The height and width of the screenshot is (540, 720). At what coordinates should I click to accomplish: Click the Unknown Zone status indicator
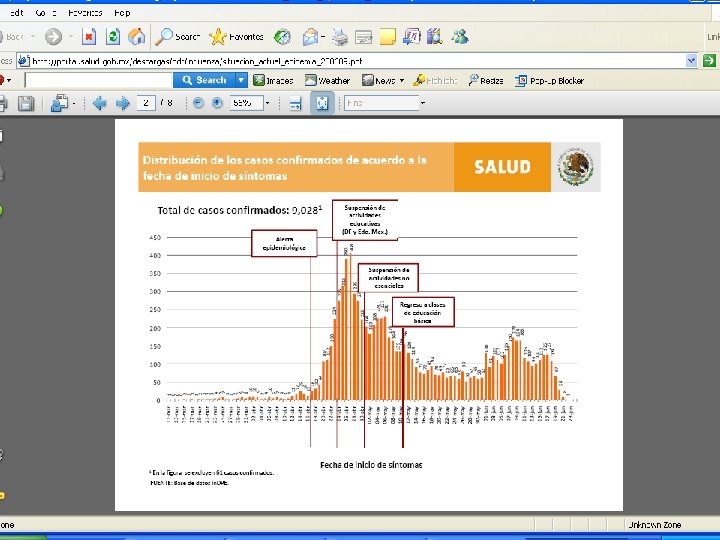point(654,525)
